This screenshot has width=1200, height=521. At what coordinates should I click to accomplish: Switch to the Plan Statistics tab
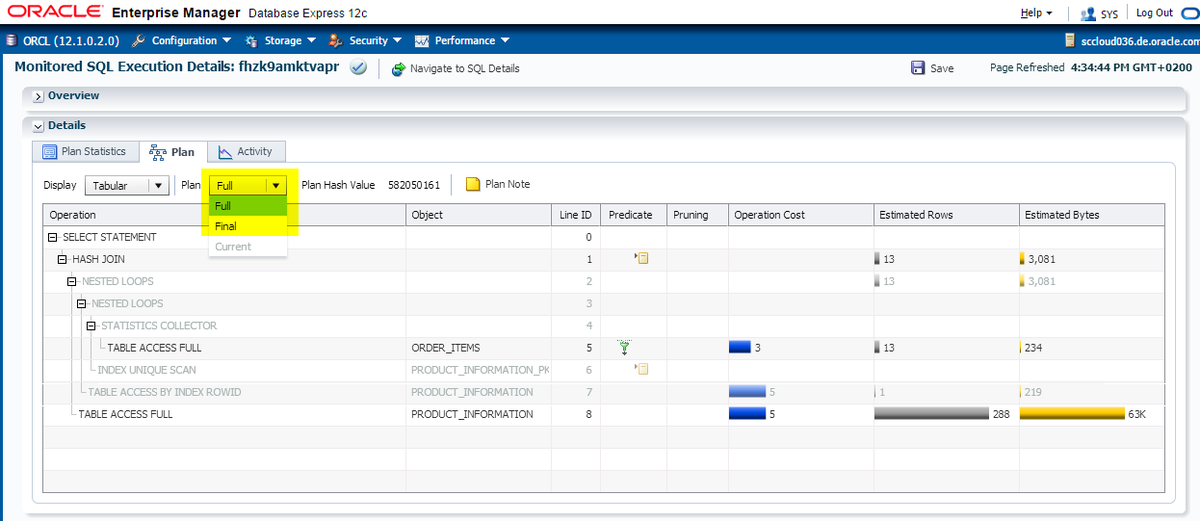click(x=85, y=151)
